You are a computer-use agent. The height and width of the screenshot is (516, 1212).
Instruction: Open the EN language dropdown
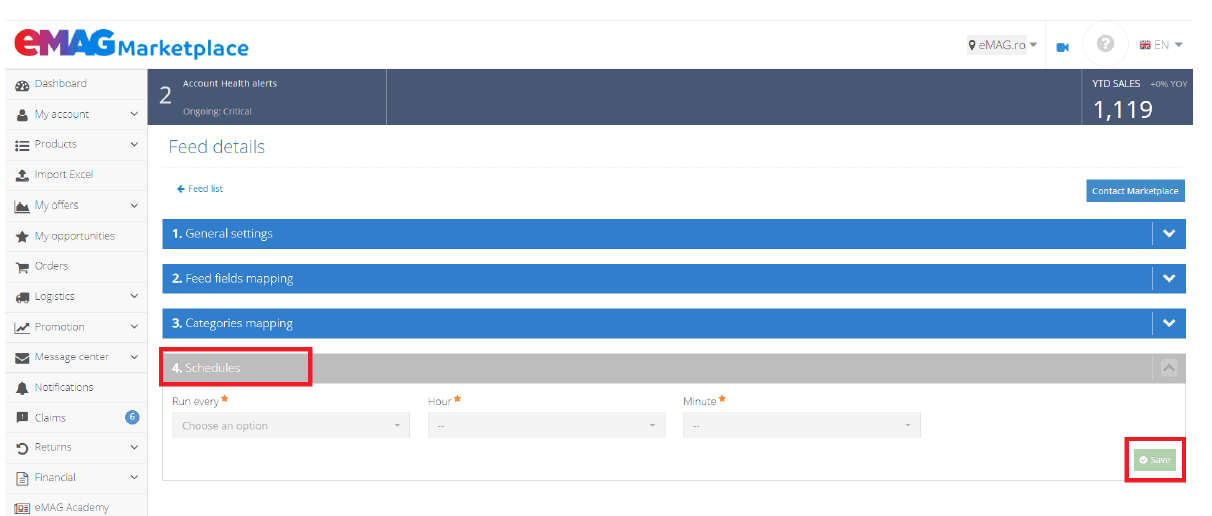[1161, 45]
